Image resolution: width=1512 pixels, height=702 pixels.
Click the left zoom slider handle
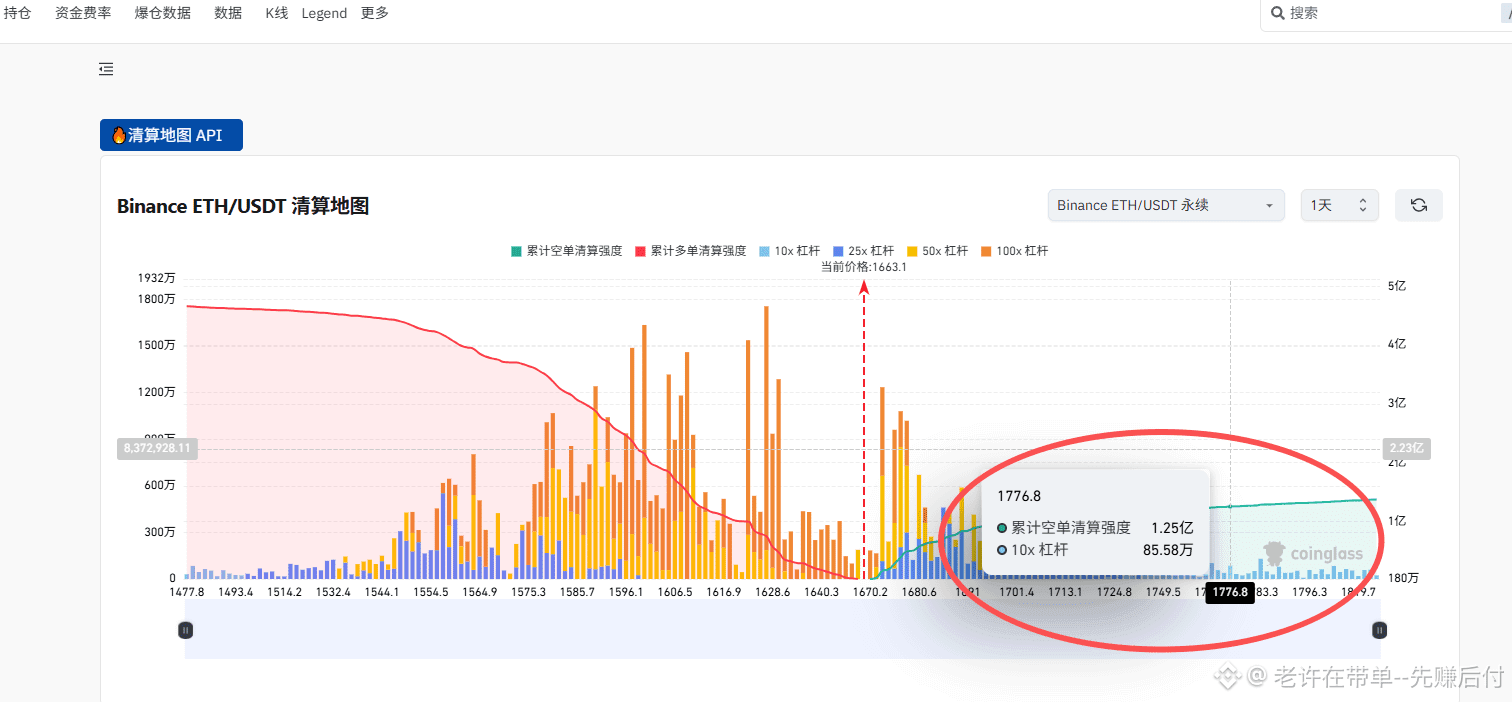[185, 630]
